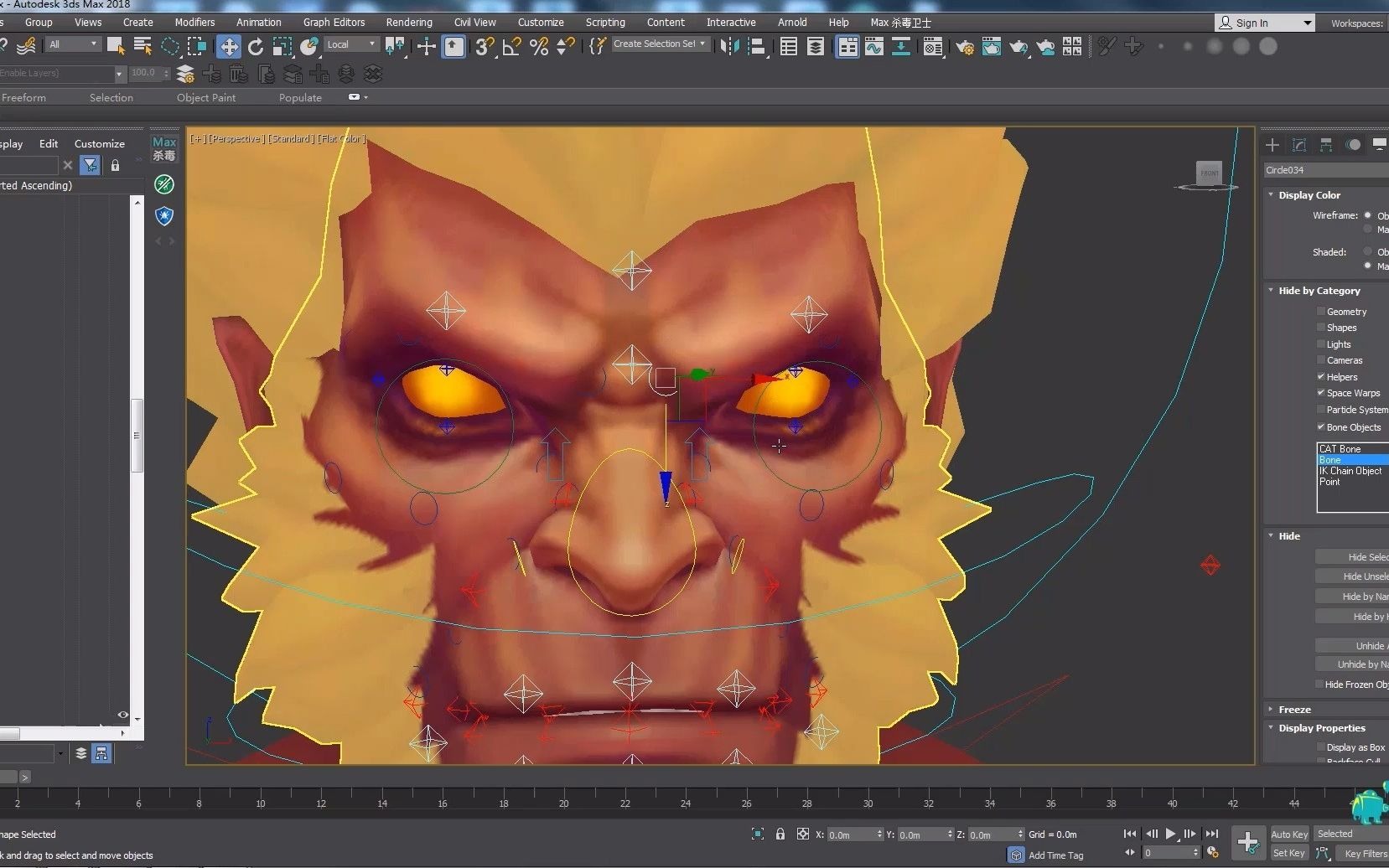1389x868 pixels.
Task: Activate Select and Scale tool
Action: pyautogui.click(x=282, y=46)
